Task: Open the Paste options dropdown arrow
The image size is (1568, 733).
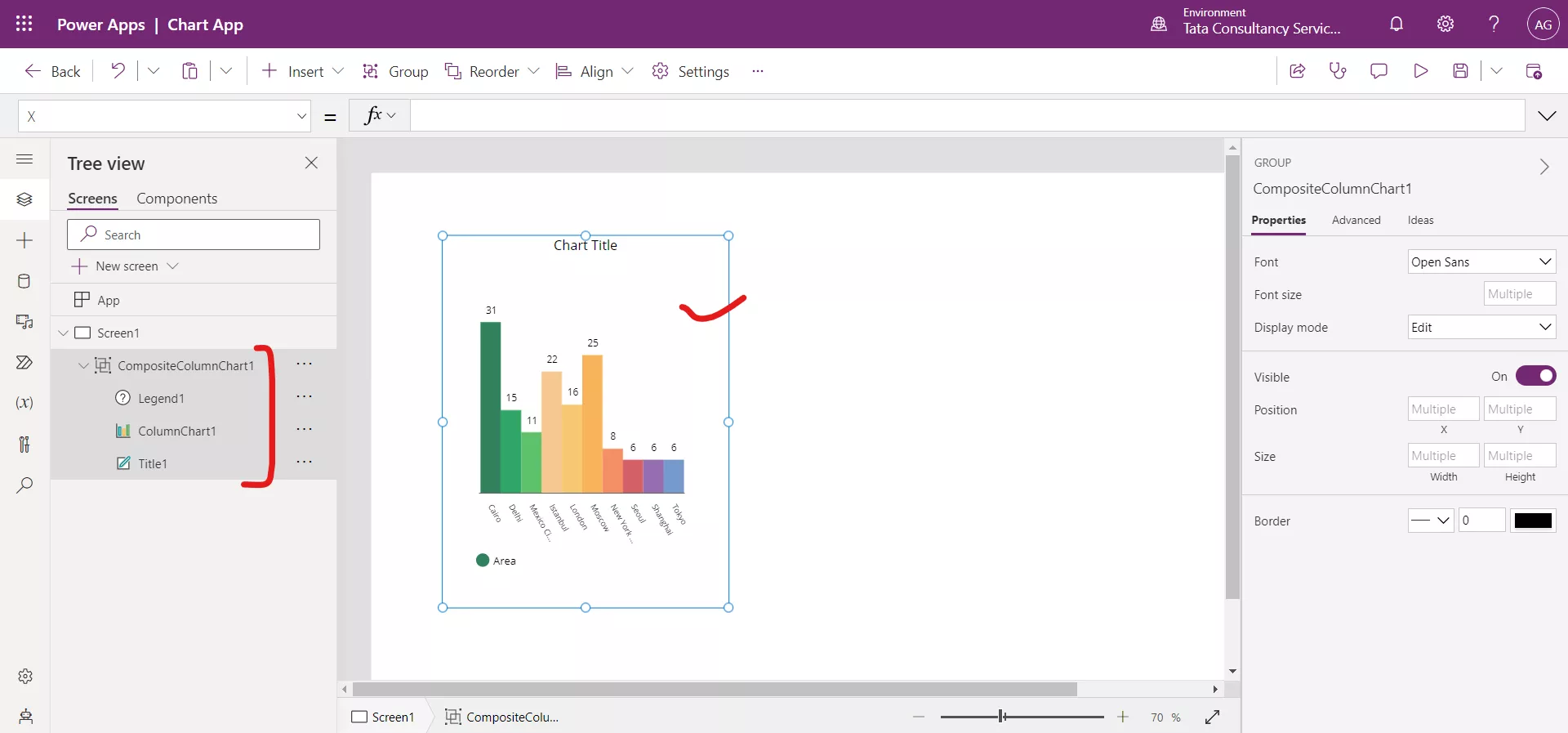Action: click(226, 71)
